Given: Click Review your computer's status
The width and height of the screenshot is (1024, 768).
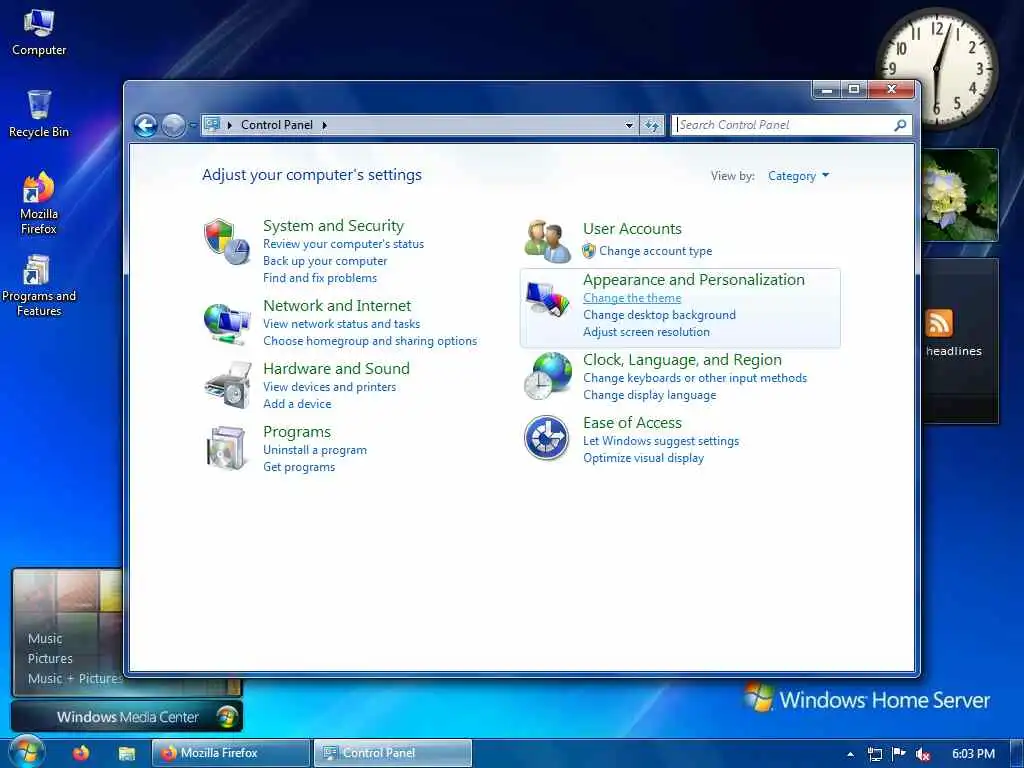Looking at the screenshot, I should tap(344, 244).
